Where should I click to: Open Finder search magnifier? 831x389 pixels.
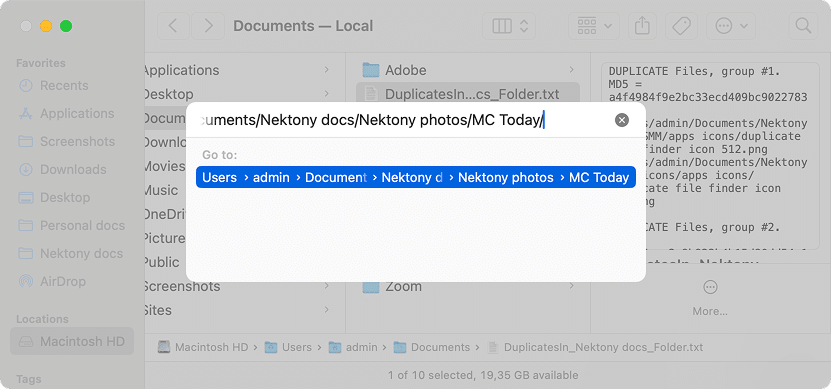[804, 26]
